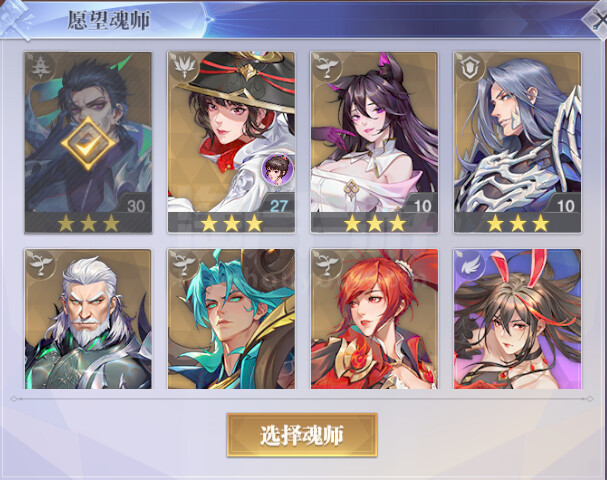Close the 愿望魂师 dialog

tap(597, 19)
